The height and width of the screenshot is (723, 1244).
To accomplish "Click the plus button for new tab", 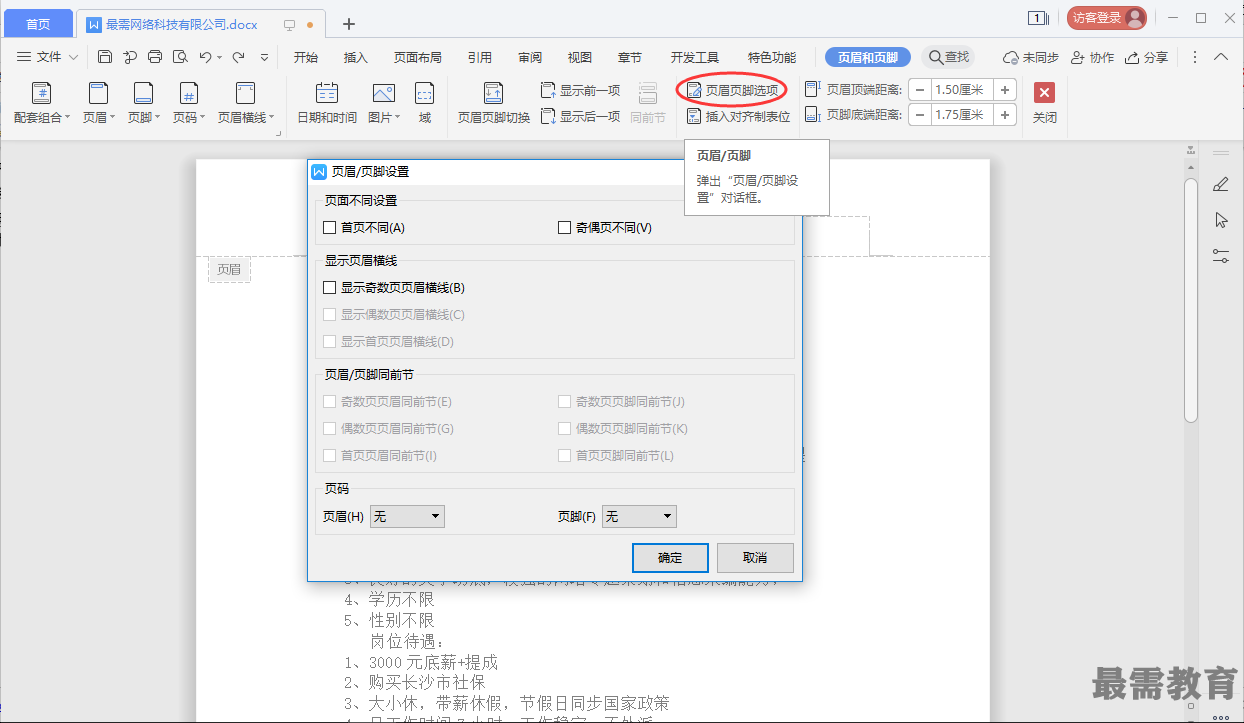I will pyautogui.click(x=349, y=24).
